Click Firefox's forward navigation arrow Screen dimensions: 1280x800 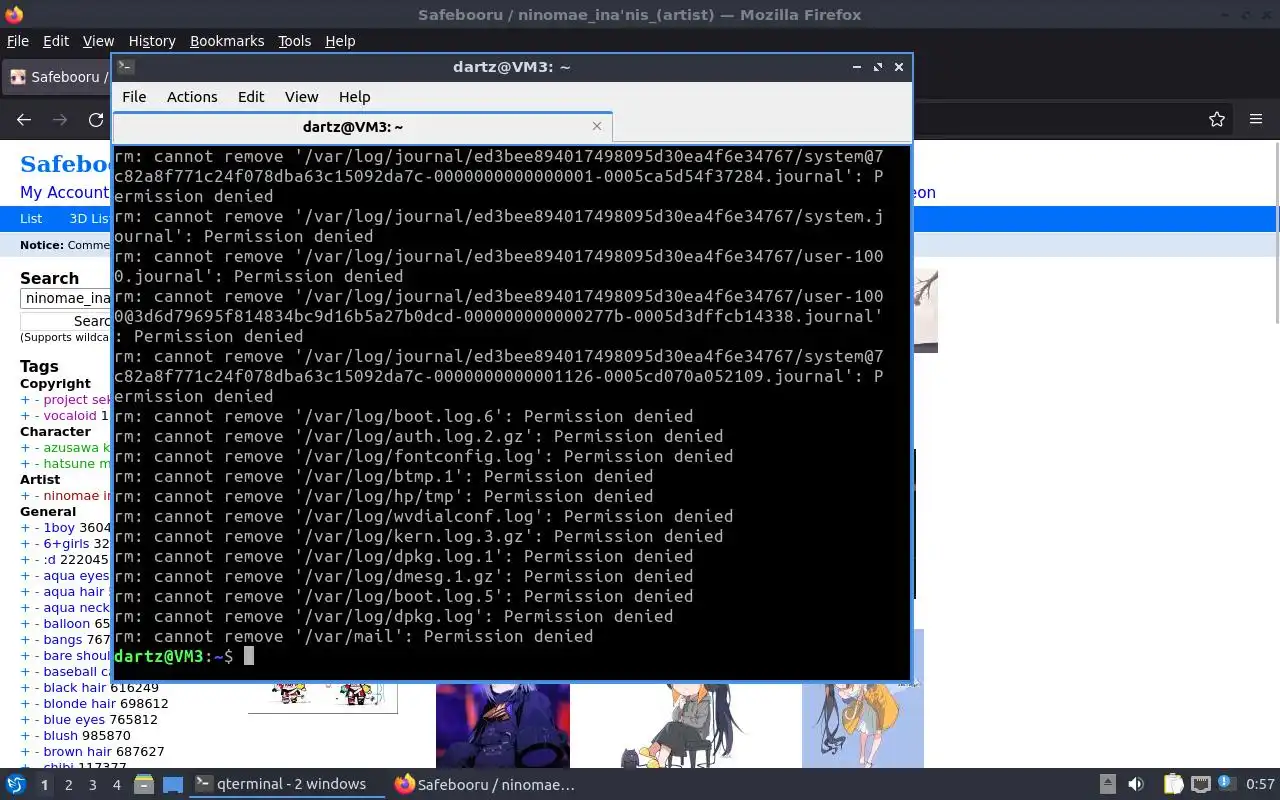(60, 119)
